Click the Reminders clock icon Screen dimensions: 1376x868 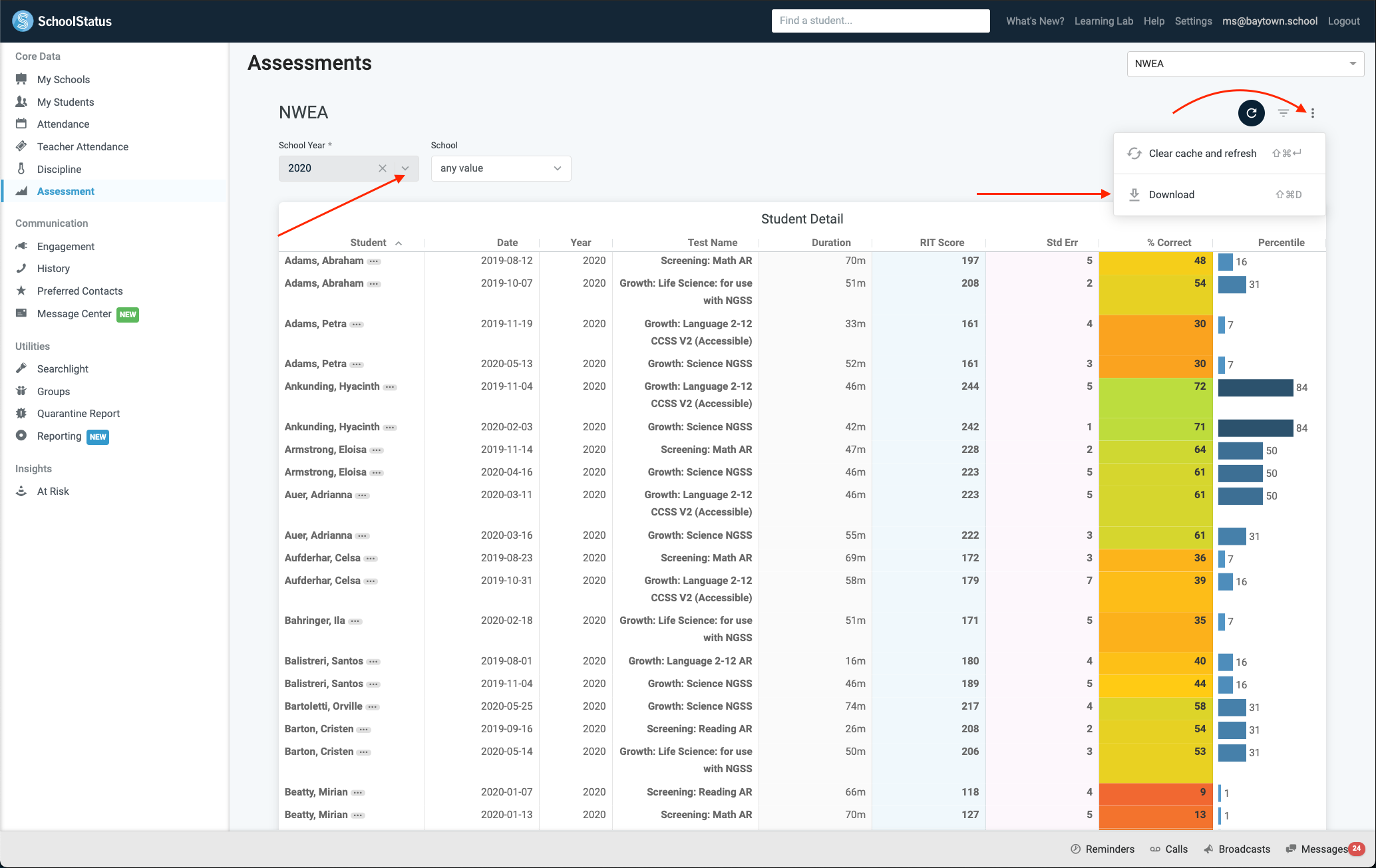[x=1075, y=849]
